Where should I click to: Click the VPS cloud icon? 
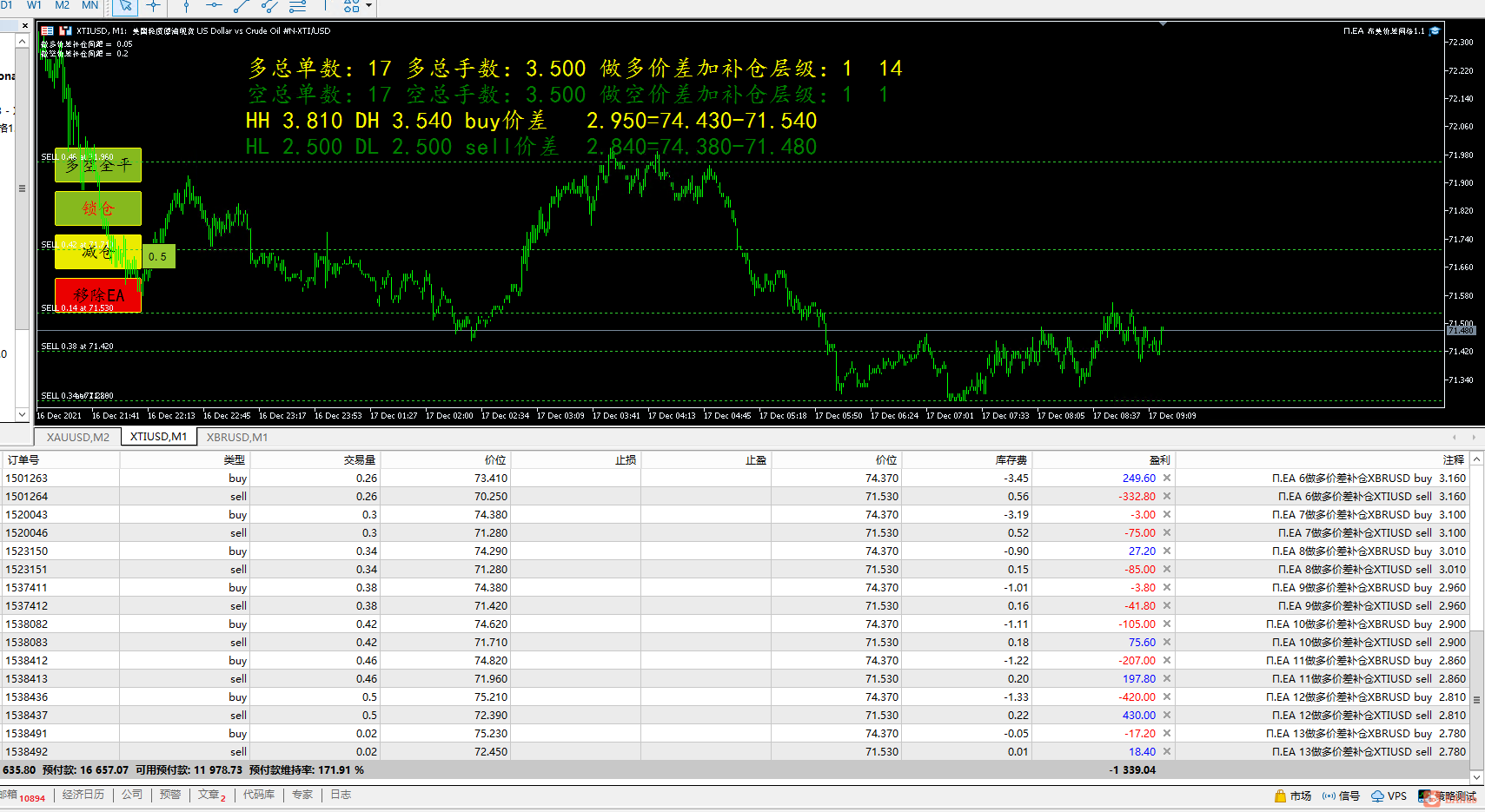point(1377,795)
